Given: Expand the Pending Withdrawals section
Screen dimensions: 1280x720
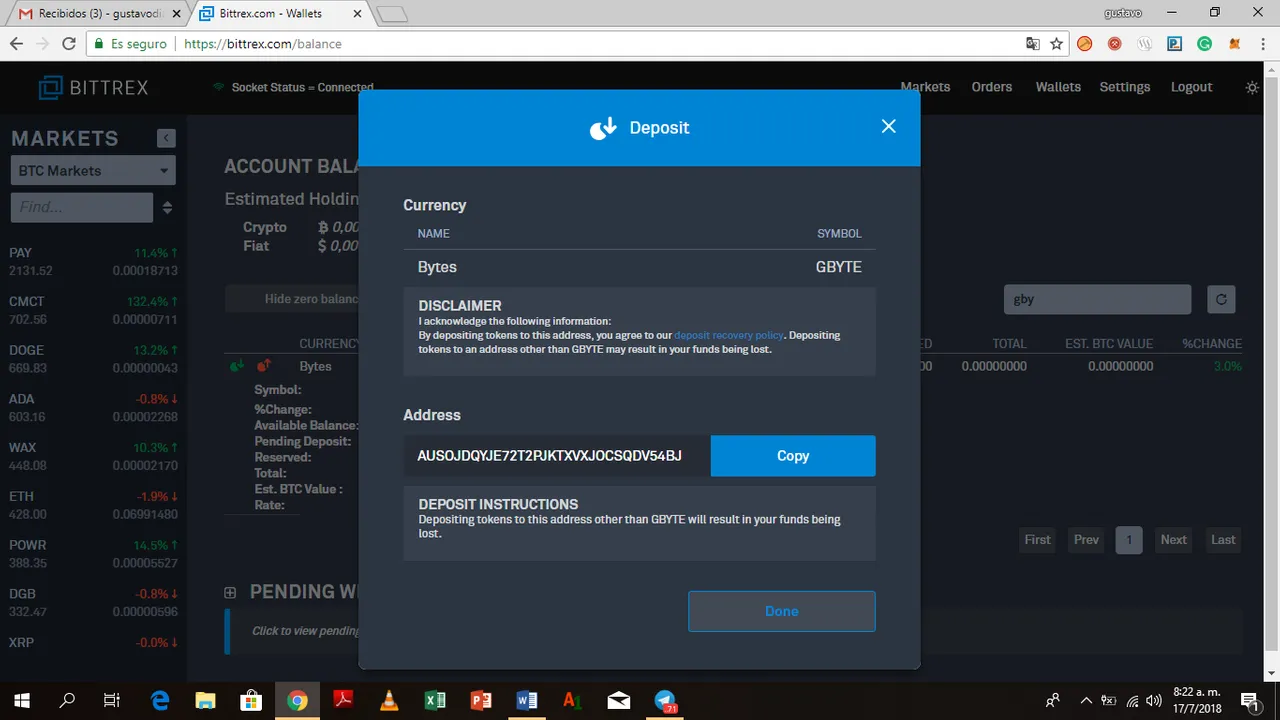Looking at the screenshot, I should coord(230,592).
